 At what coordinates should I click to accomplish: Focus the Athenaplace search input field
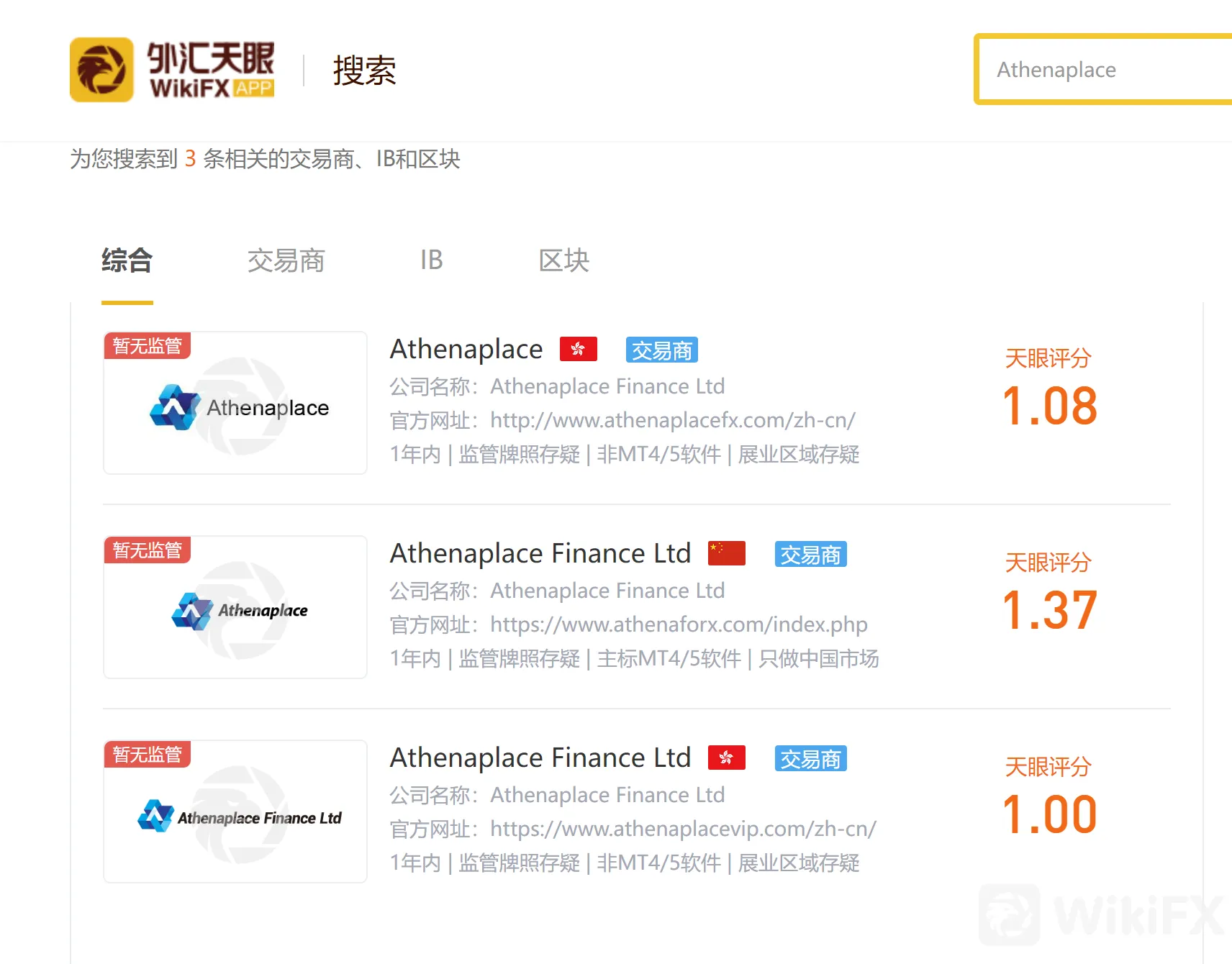tap(1104, 70)
